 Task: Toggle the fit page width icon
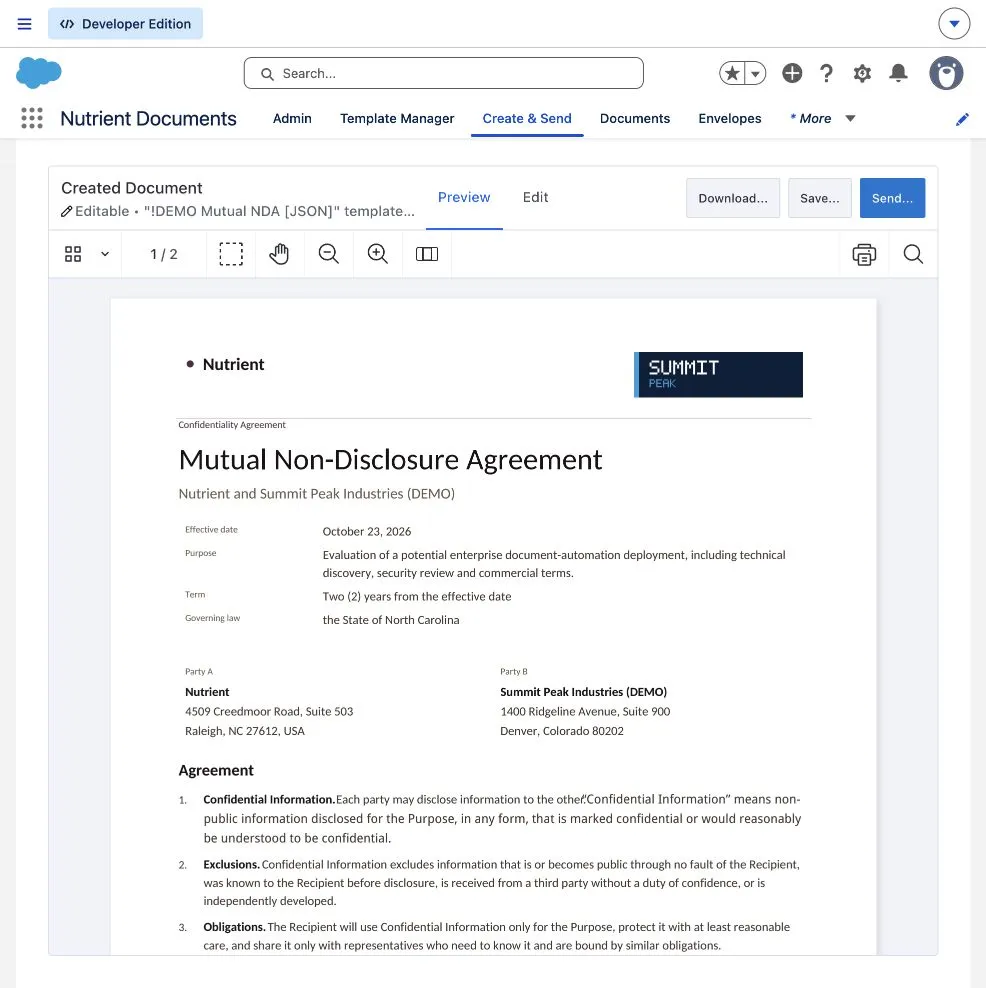[x=427, y=254]
